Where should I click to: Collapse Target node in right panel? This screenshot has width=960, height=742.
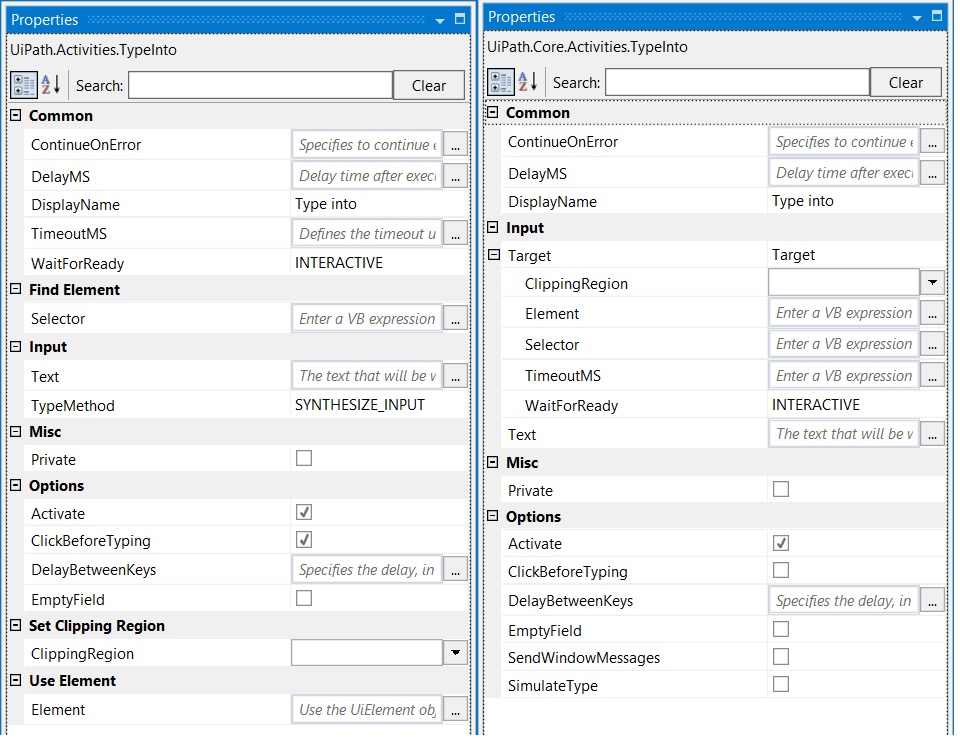pyautogui.click(x=494, y=255)
